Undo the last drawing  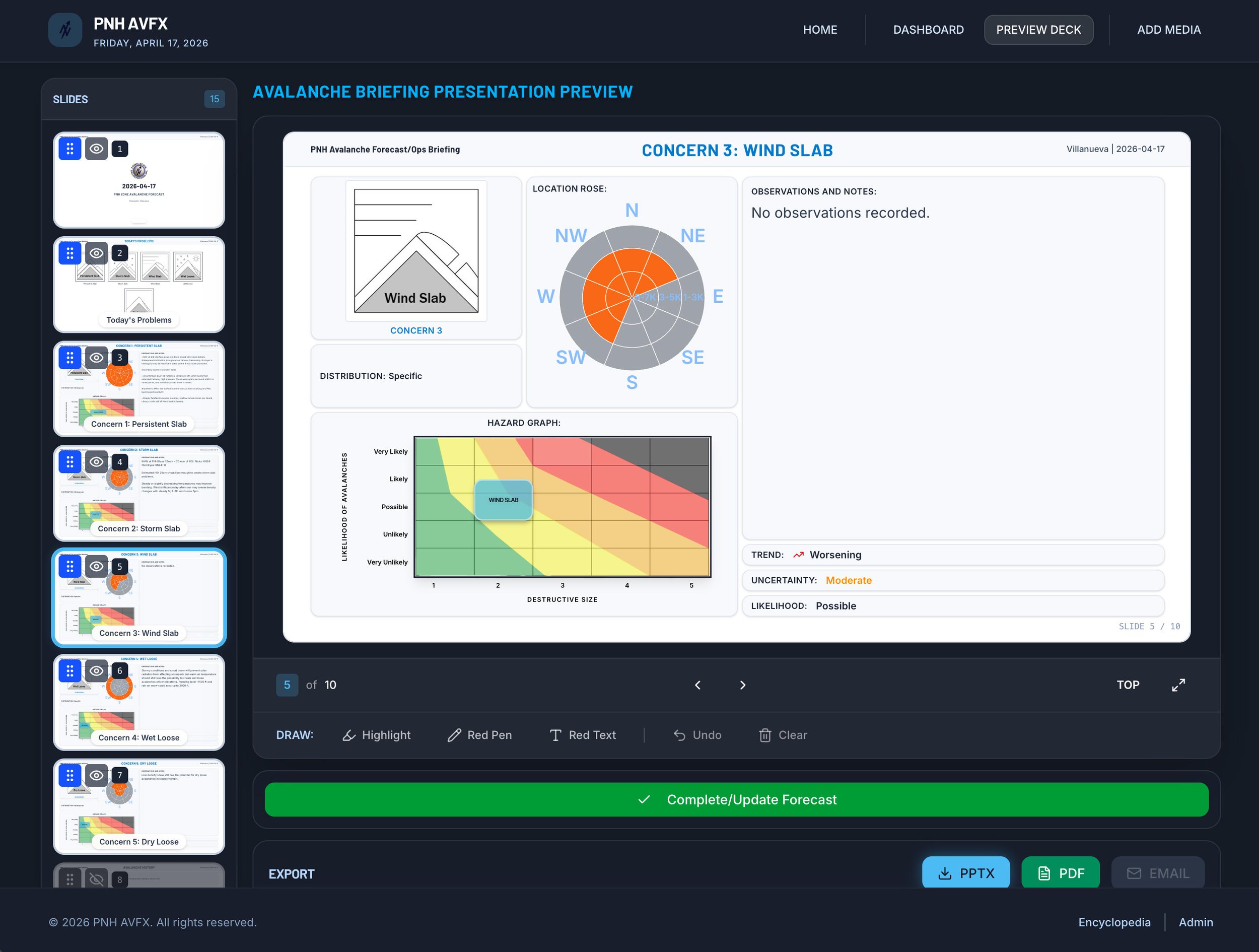(697, 735)
